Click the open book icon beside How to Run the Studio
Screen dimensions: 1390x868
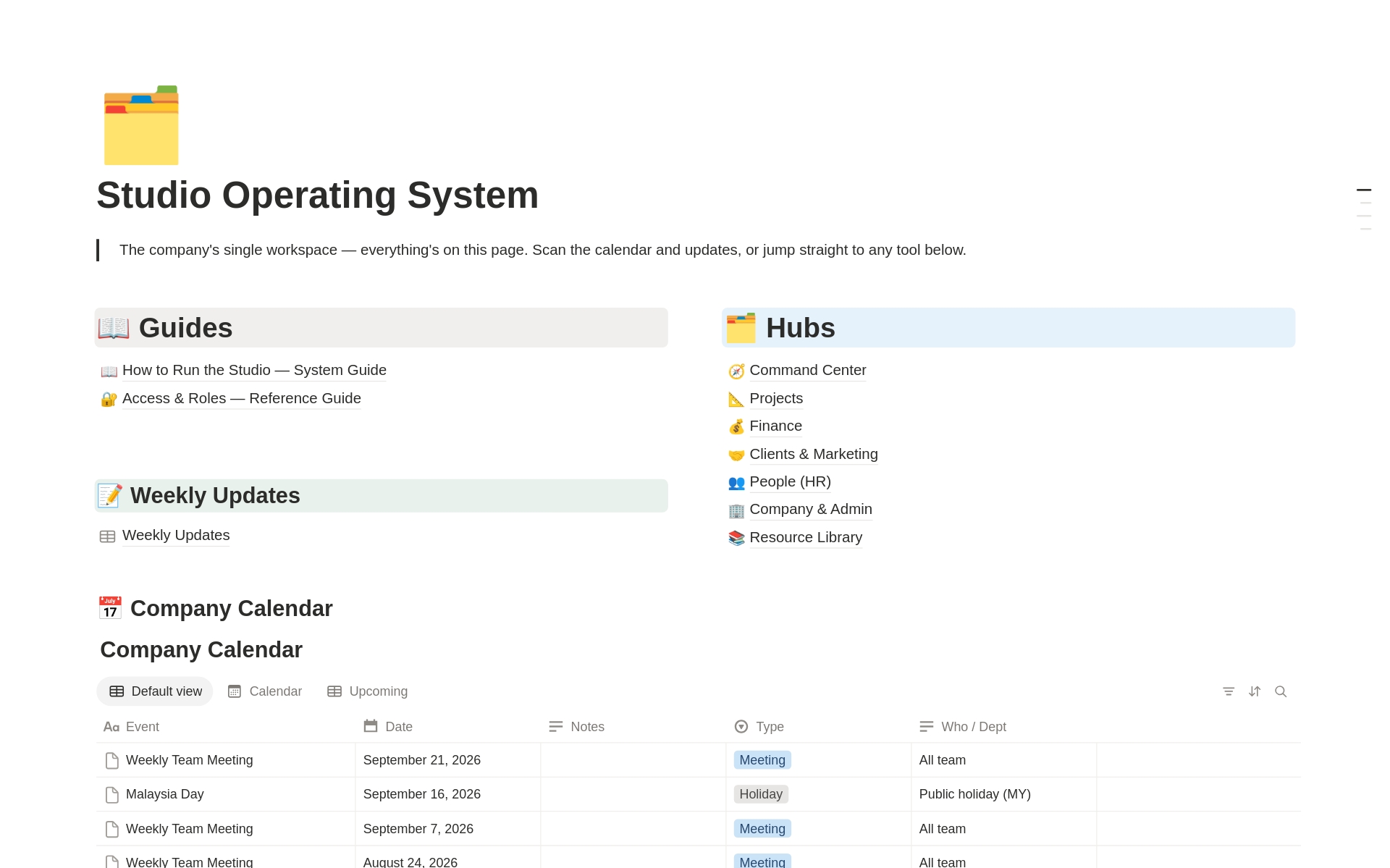pos(109,371)
